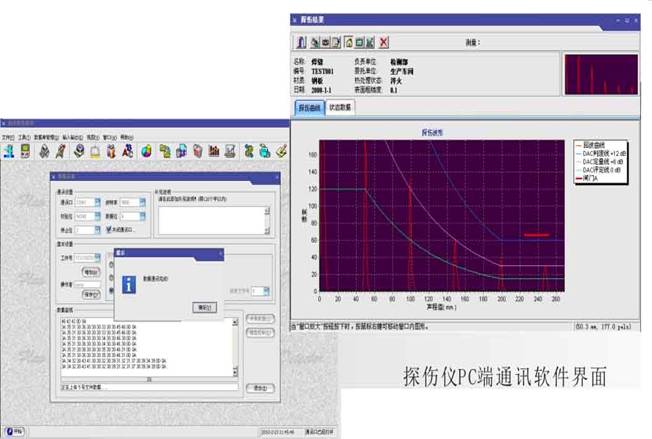
Task: Click the red X icon in results toolbar
Action: [x=384, y=42]
